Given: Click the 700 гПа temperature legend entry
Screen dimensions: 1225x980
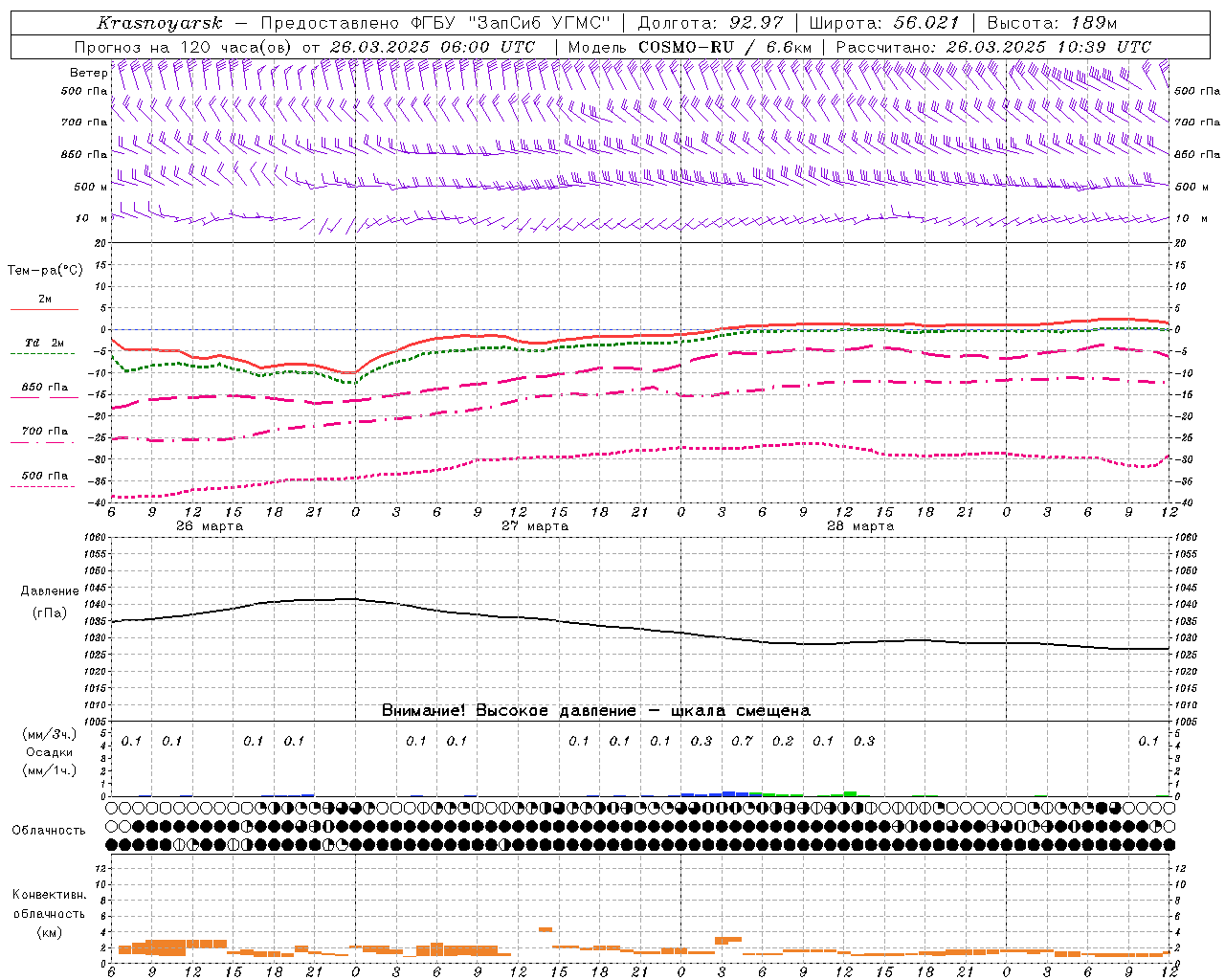Looking at the screenshot, I should click(44, 432).
